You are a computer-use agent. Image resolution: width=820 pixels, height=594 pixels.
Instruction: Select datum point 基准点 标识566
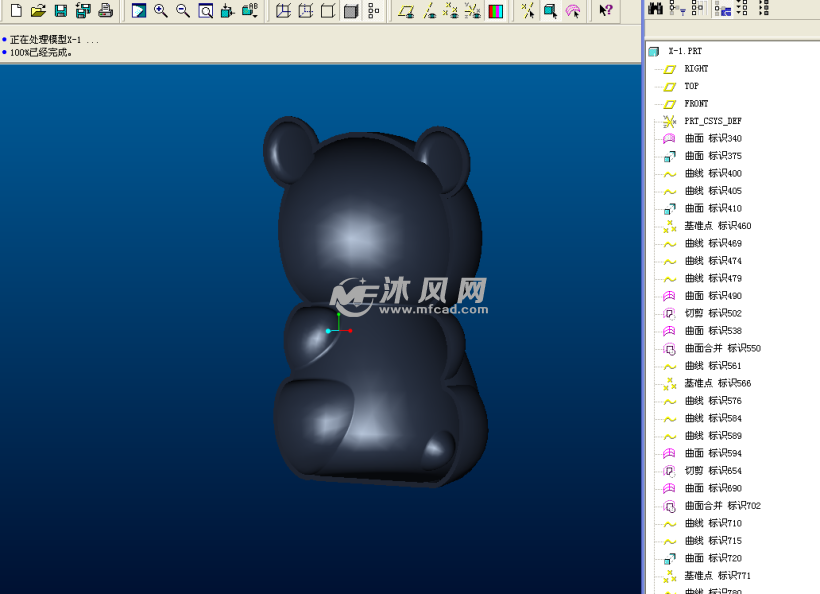(x=718, y=383)
